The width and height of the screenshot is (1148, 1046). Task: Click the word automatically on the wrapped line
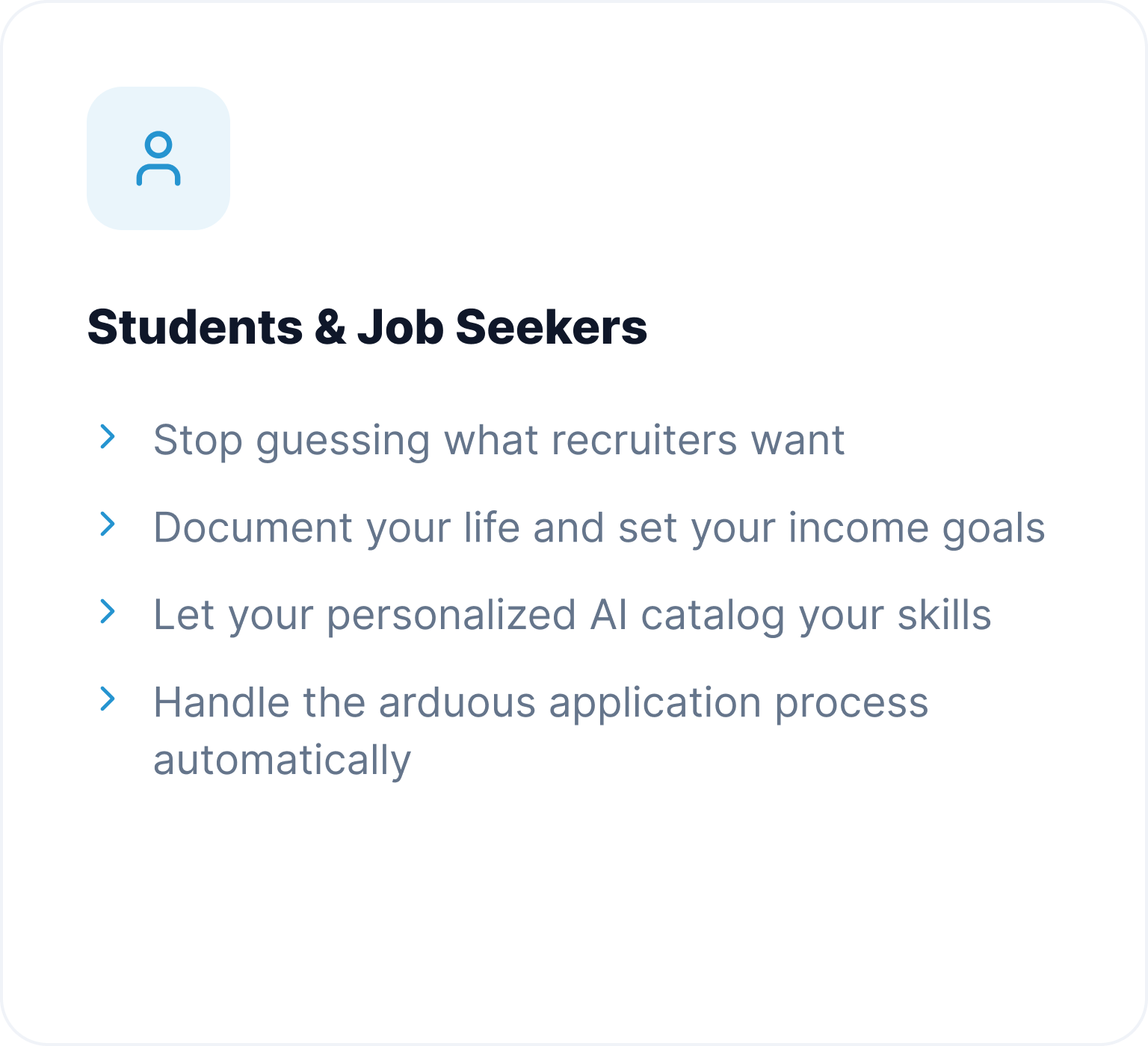coord(282,760)
